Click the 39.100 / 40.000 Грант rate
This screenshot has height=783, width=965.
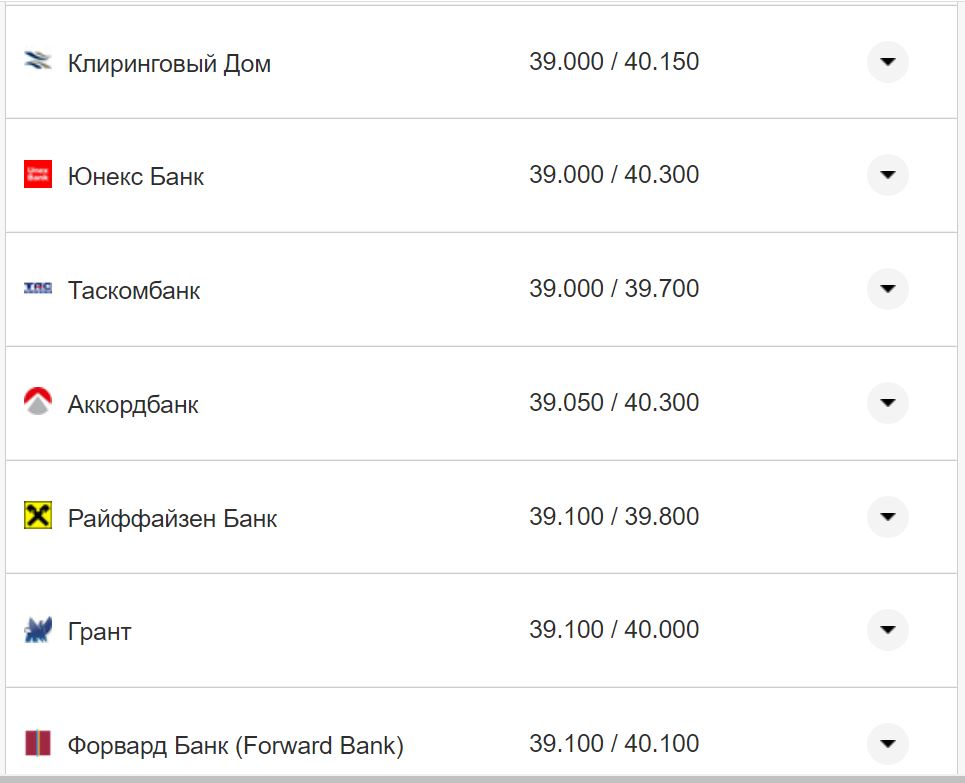pyautogui.click(x=614, y=630)
